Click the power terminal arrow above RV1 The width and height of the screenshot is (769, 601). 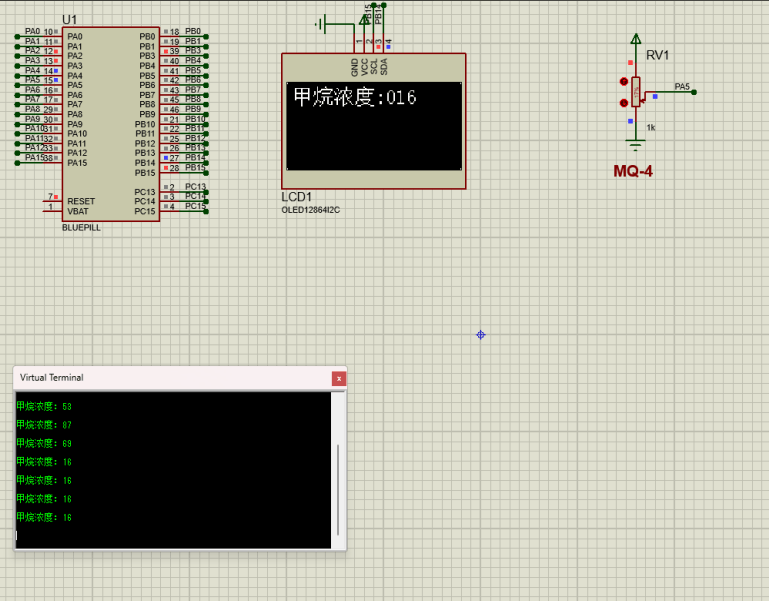tap(635, 40)
